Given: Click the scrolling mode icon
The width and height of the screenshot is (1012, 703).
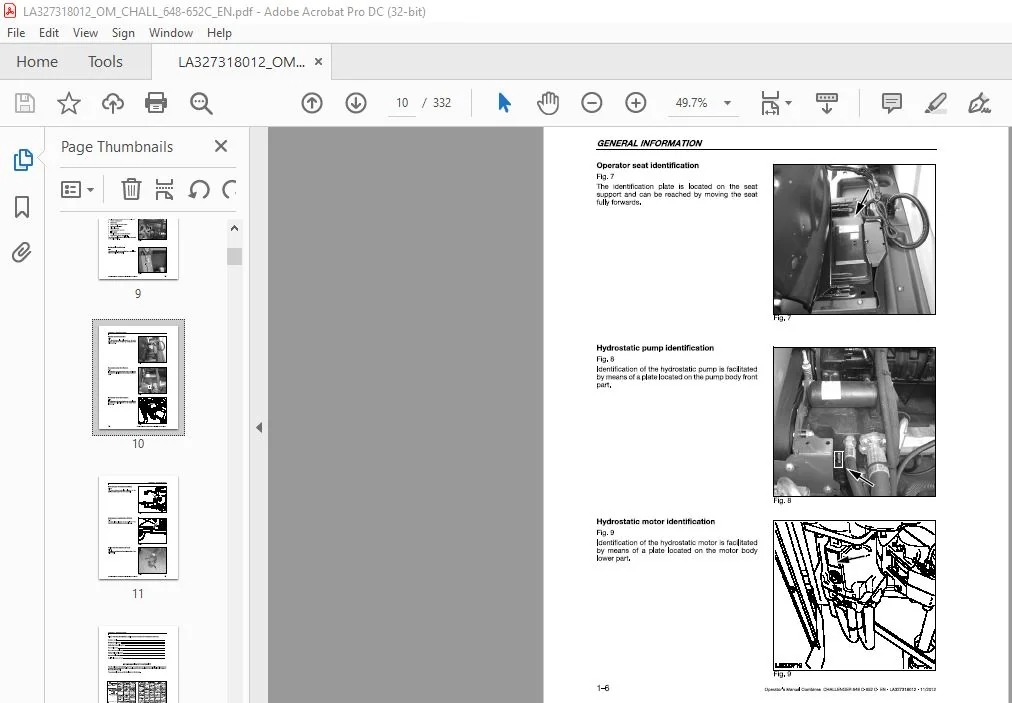Looking at the screenshot, I should pos(827,103).
